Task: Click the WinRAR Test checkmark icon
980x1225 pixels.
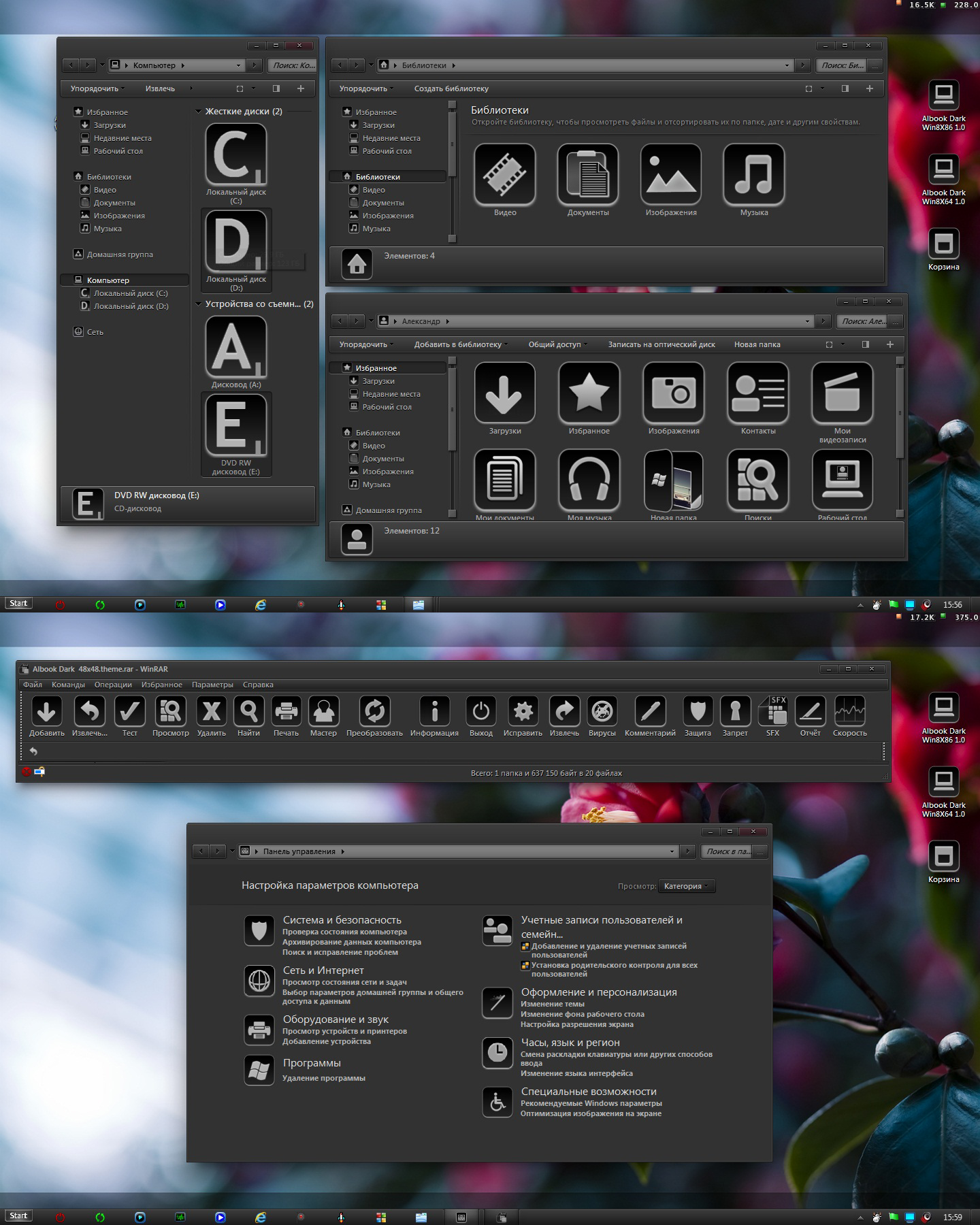Action: point(129,712)
